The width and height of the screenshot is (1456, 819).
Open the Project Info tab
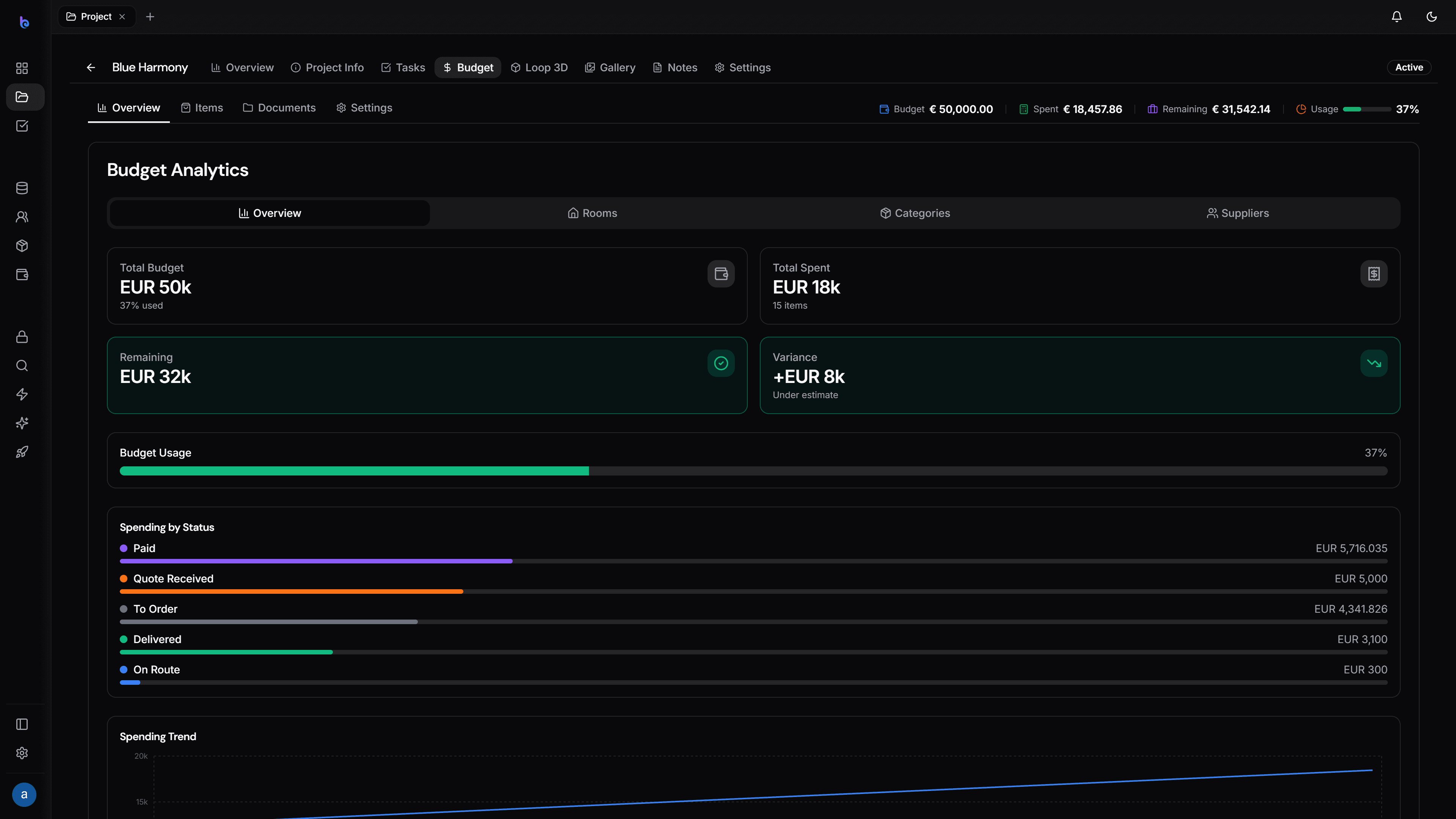[x=327, y=68]
